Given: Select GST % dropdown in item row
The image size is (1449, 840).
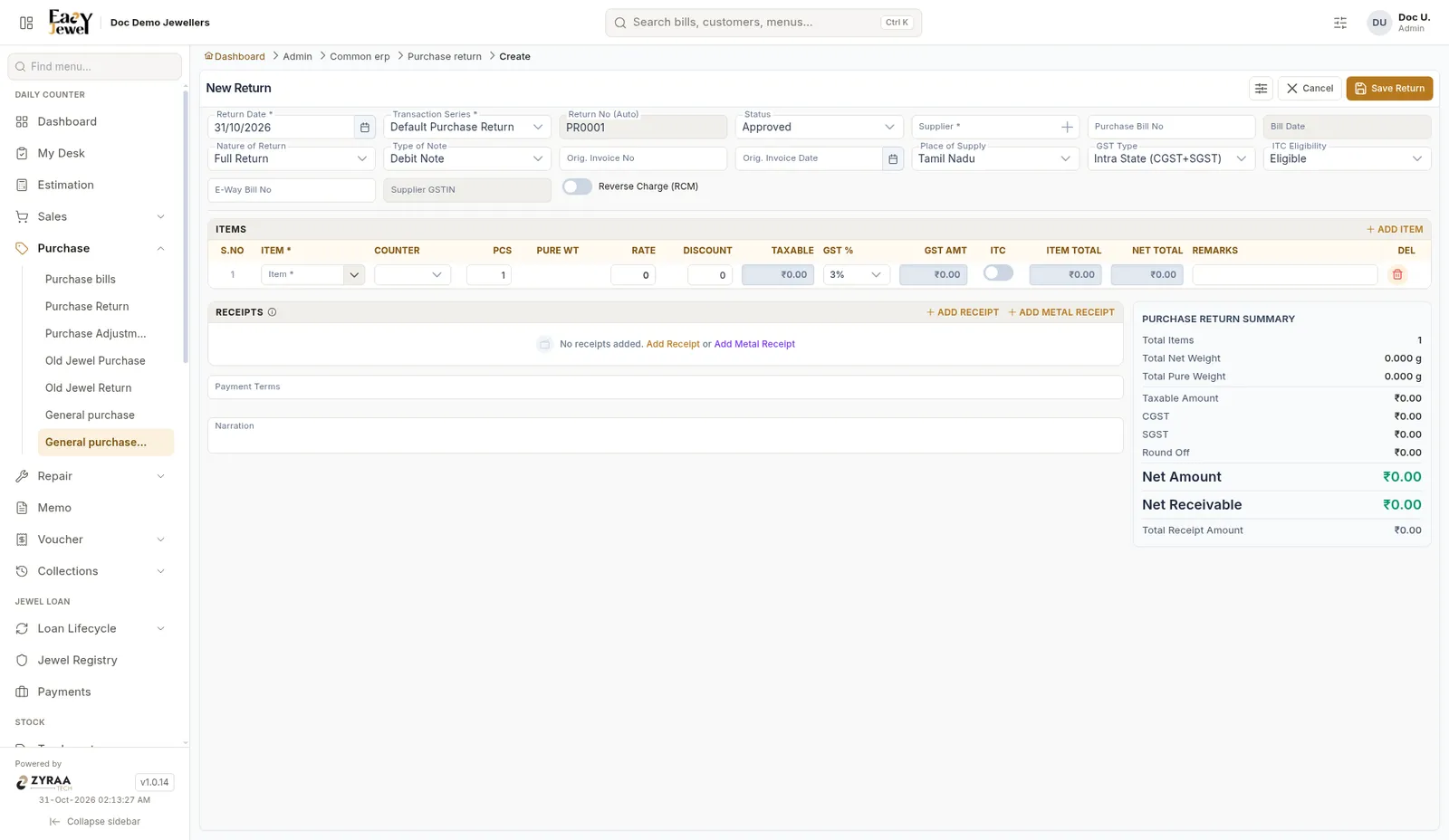Looking at the screenshot, I should (x=856, y=274).
